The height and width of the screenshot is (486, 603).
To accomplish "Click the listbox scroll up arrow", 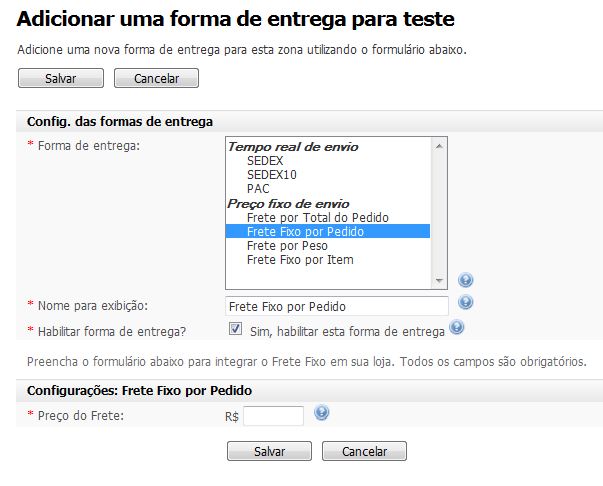I will pyautogui.click(x=439, y=146).
